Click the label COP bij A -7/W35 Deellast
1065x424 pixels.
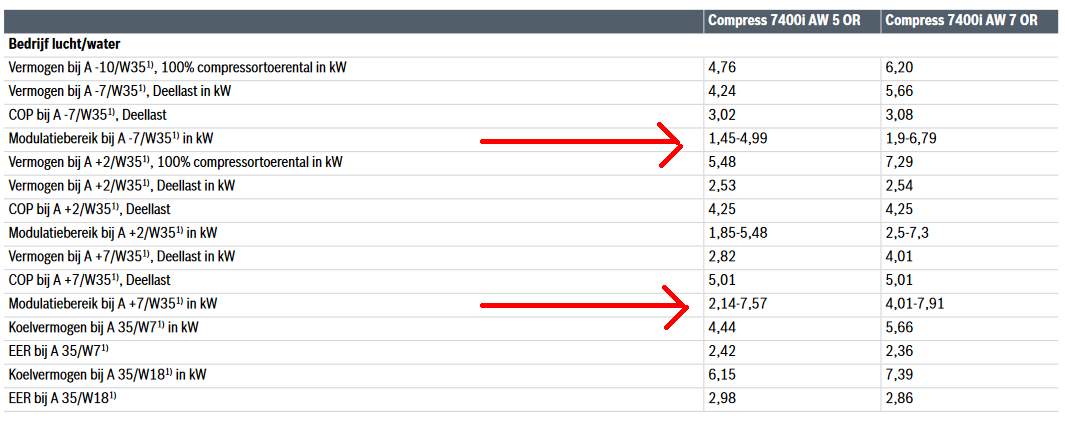pyautogui.click(x=88, y=115)
